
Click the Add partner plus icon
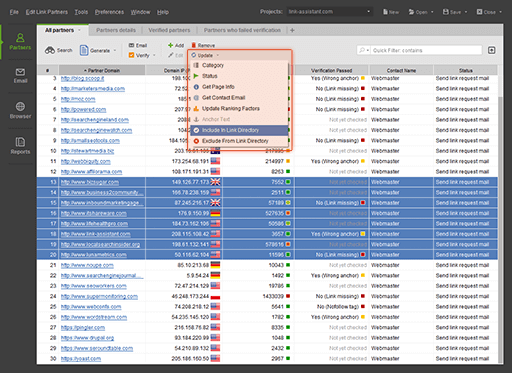(170, 45)
